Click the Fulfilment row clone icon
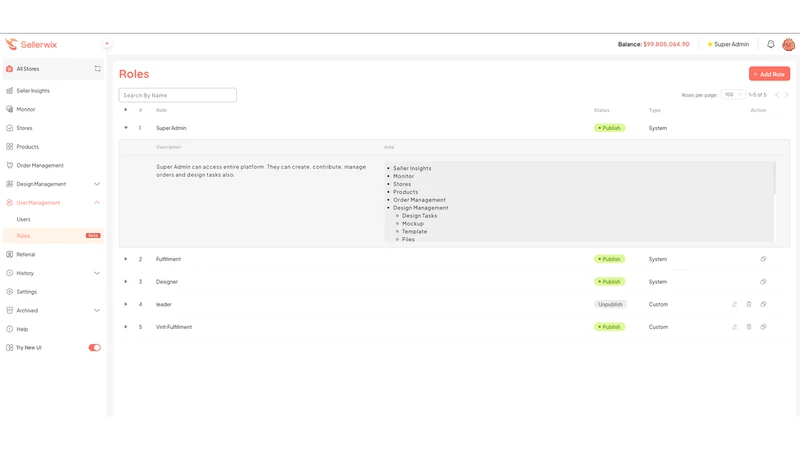Screen dimensions: 800x450 tap(763, 259)
